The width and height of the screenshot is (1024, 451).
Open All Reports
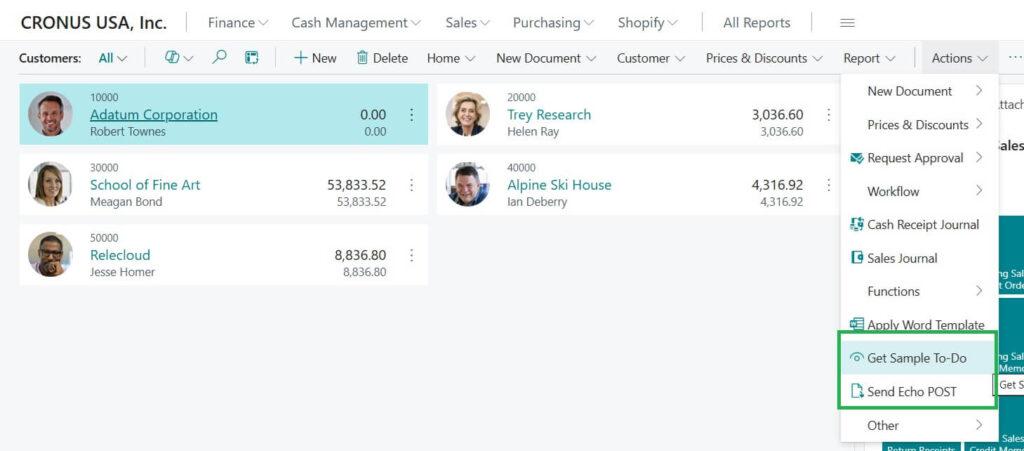click(756, 23)
